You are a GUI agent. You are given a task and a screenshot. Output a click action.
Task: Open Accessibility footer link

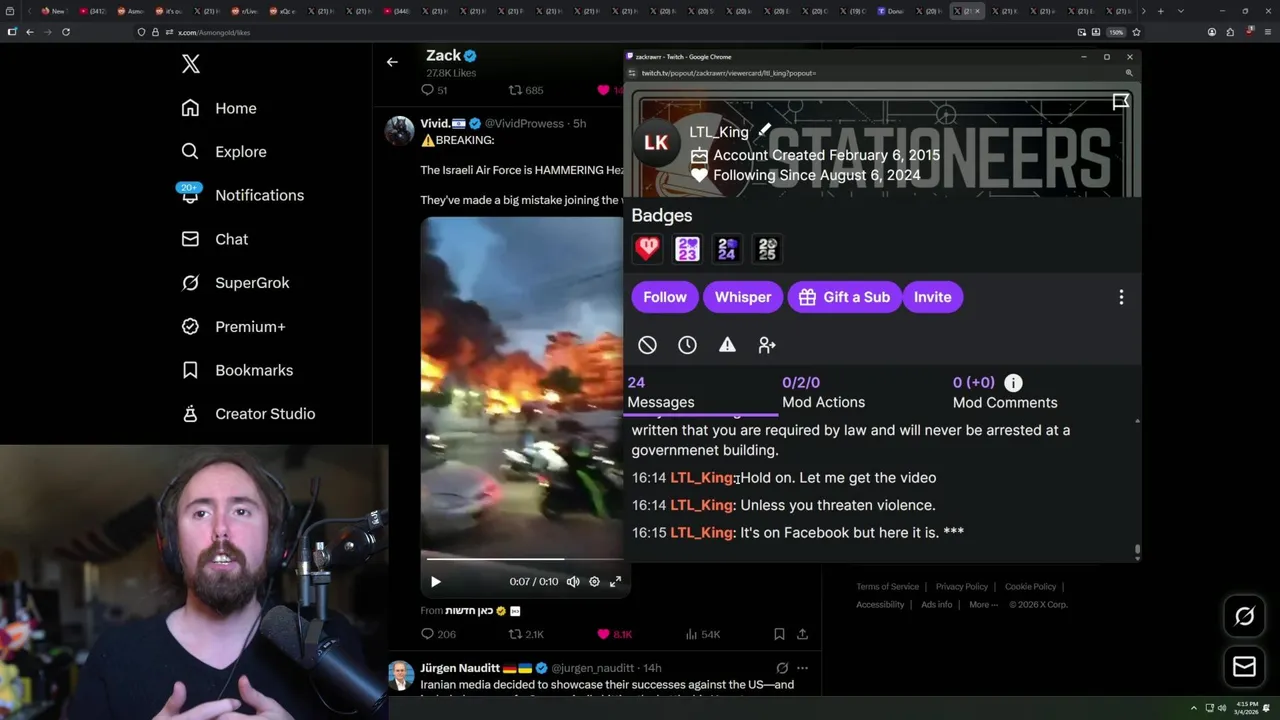880,605
